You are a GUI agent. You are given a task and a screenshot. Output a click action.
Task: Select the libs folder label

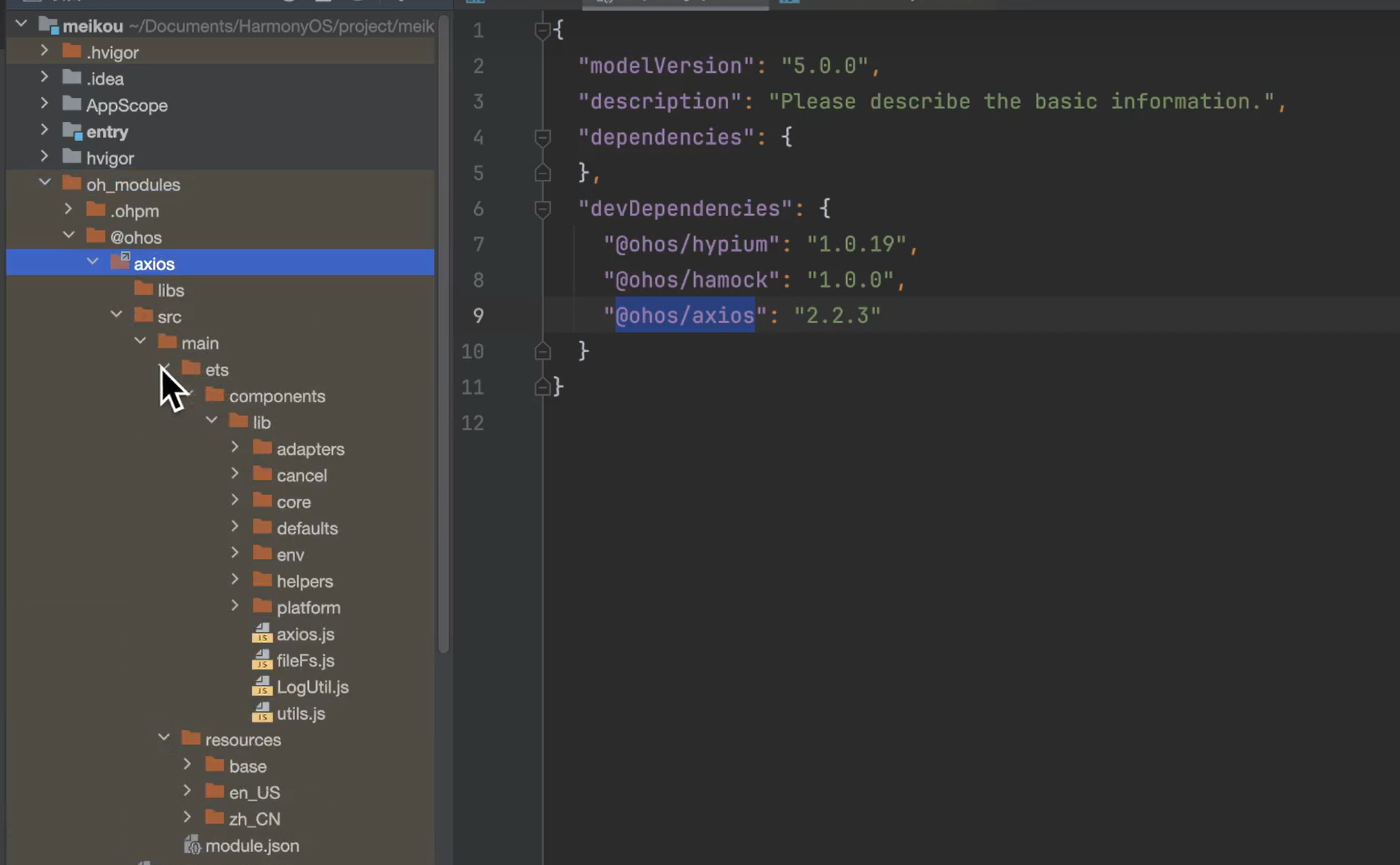(x=171, y=291)
